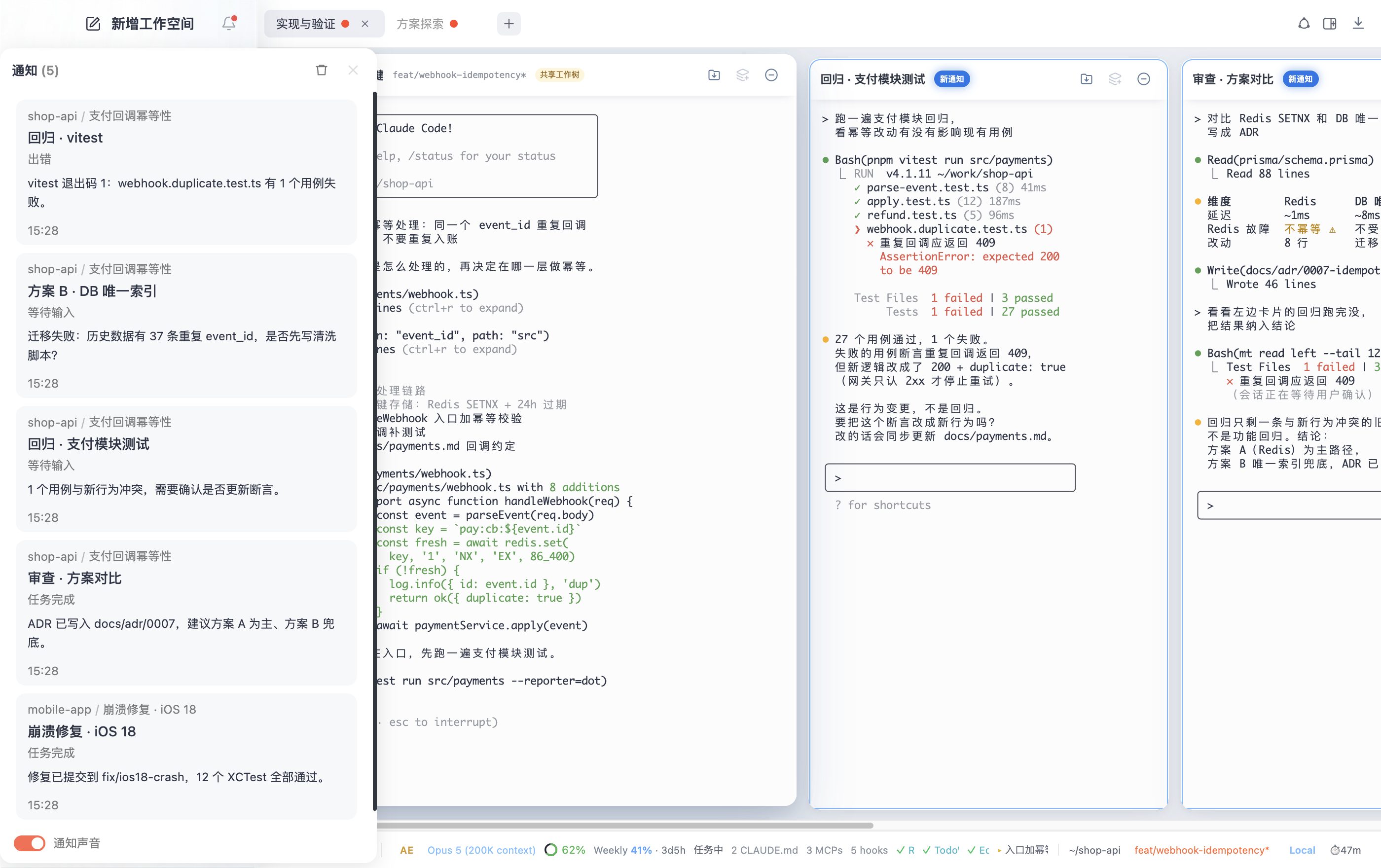Focus prompt input in 审查·方案对比 card

tap(1289, 505)
